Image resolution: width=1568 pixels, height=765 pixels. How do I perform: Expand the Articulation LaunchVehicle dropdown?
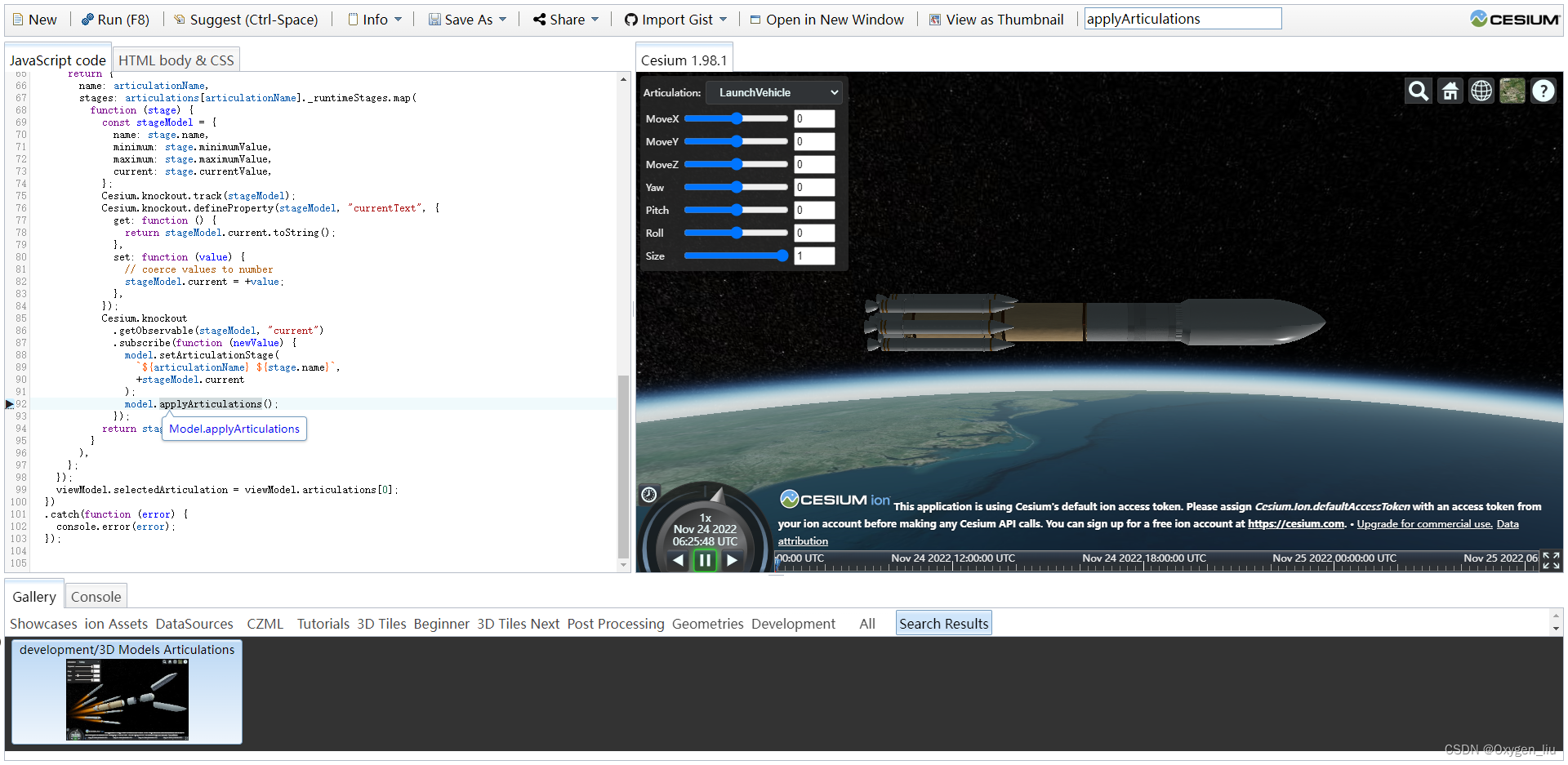click(774, 92)
